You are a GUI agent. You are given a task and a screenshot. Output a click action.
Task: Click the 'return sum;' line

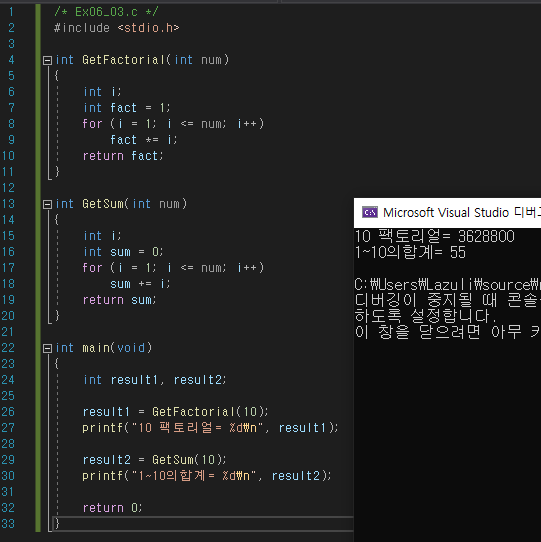(x=119, y=300)
